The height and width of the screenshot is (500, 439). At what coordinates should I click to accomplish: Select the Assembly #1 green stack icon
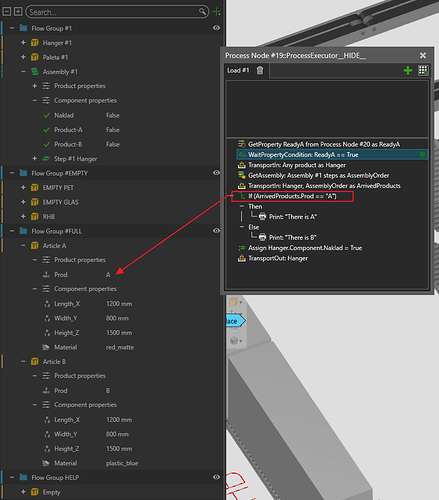(35, 72)
